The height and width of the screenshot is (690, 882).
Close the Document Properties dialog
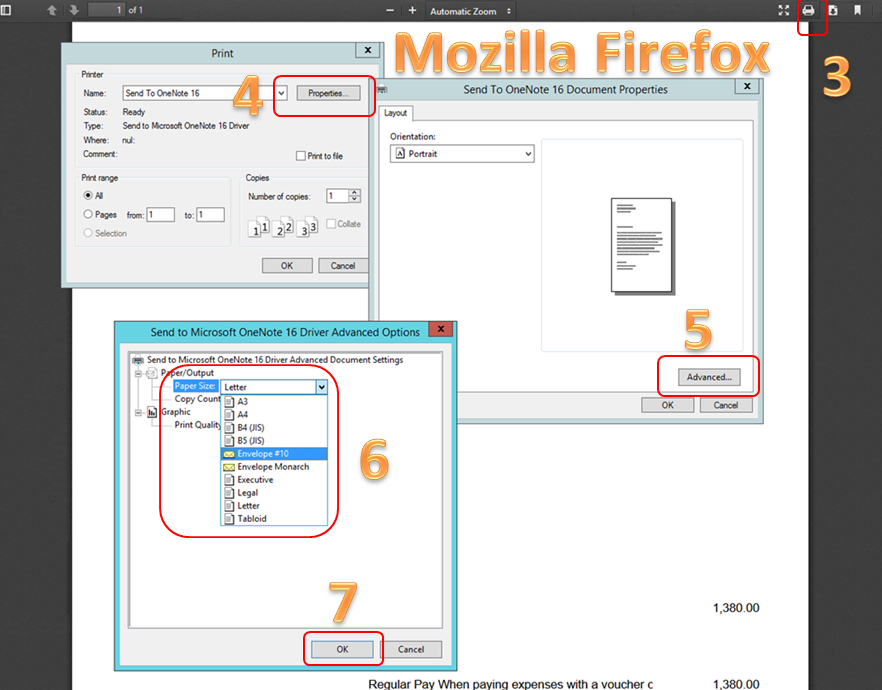point(747,86)
